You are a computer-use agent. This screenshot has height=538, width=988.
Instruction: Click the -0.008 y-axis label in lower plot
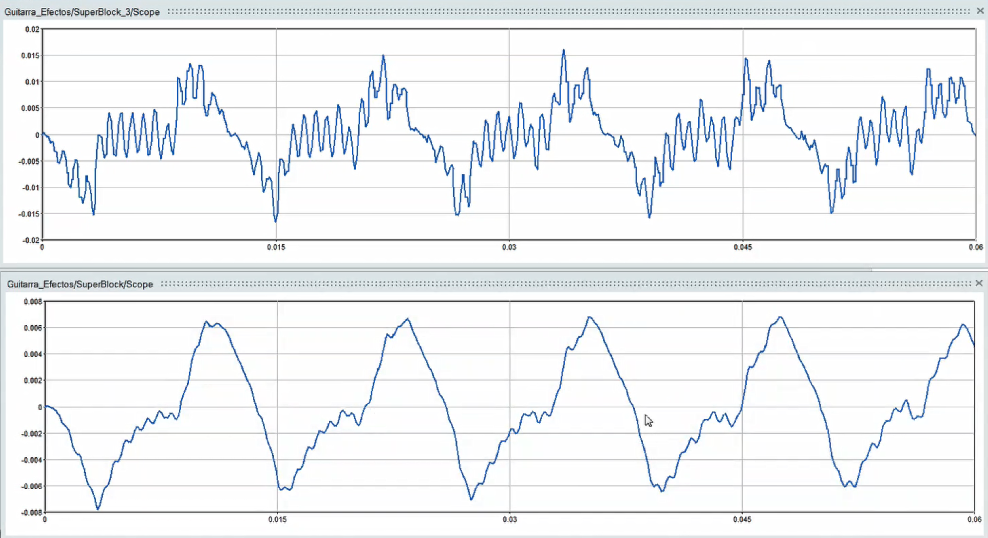(29, 513)
